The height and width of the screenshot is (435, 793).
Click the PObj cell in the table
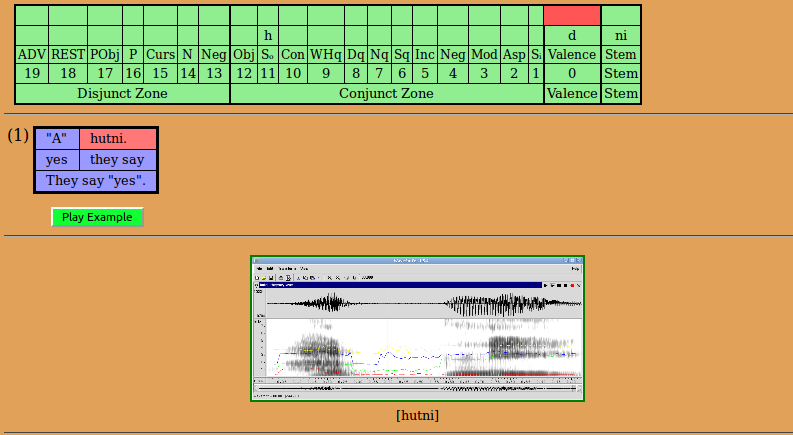105,54
